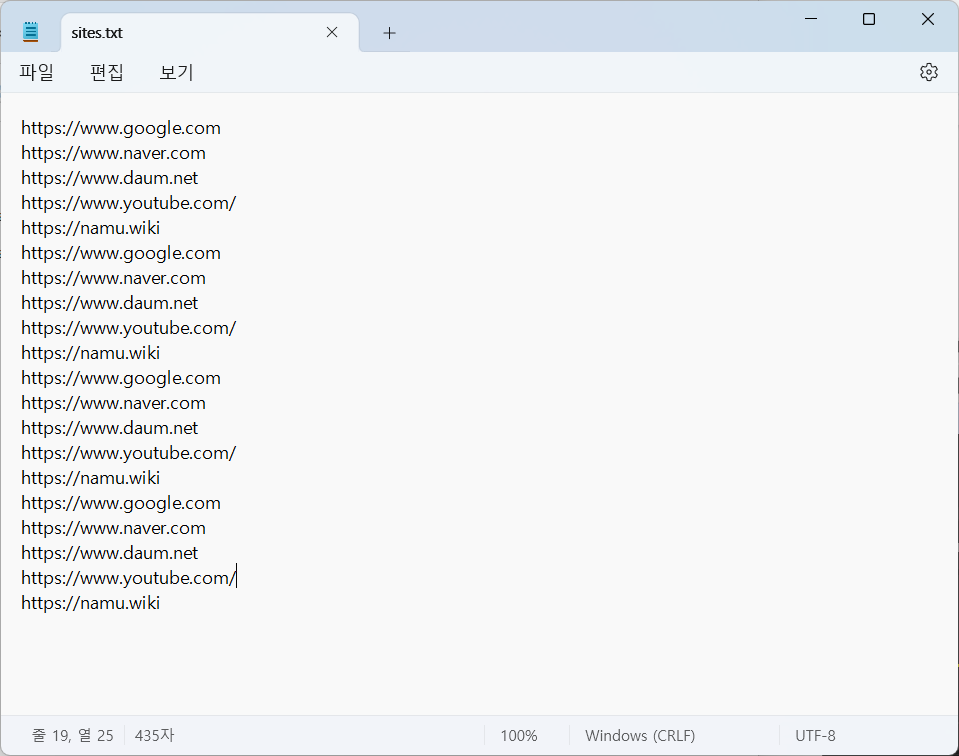Add a new tab with plus button
This screenshot has height=756, width=959.
pyautogui.click(x=390, y=33)
